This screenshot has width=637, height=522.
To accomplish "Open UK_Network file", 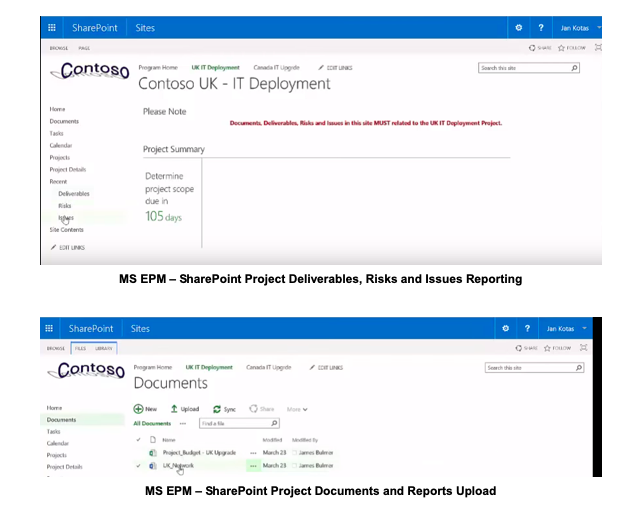I will tap(178, 466).
